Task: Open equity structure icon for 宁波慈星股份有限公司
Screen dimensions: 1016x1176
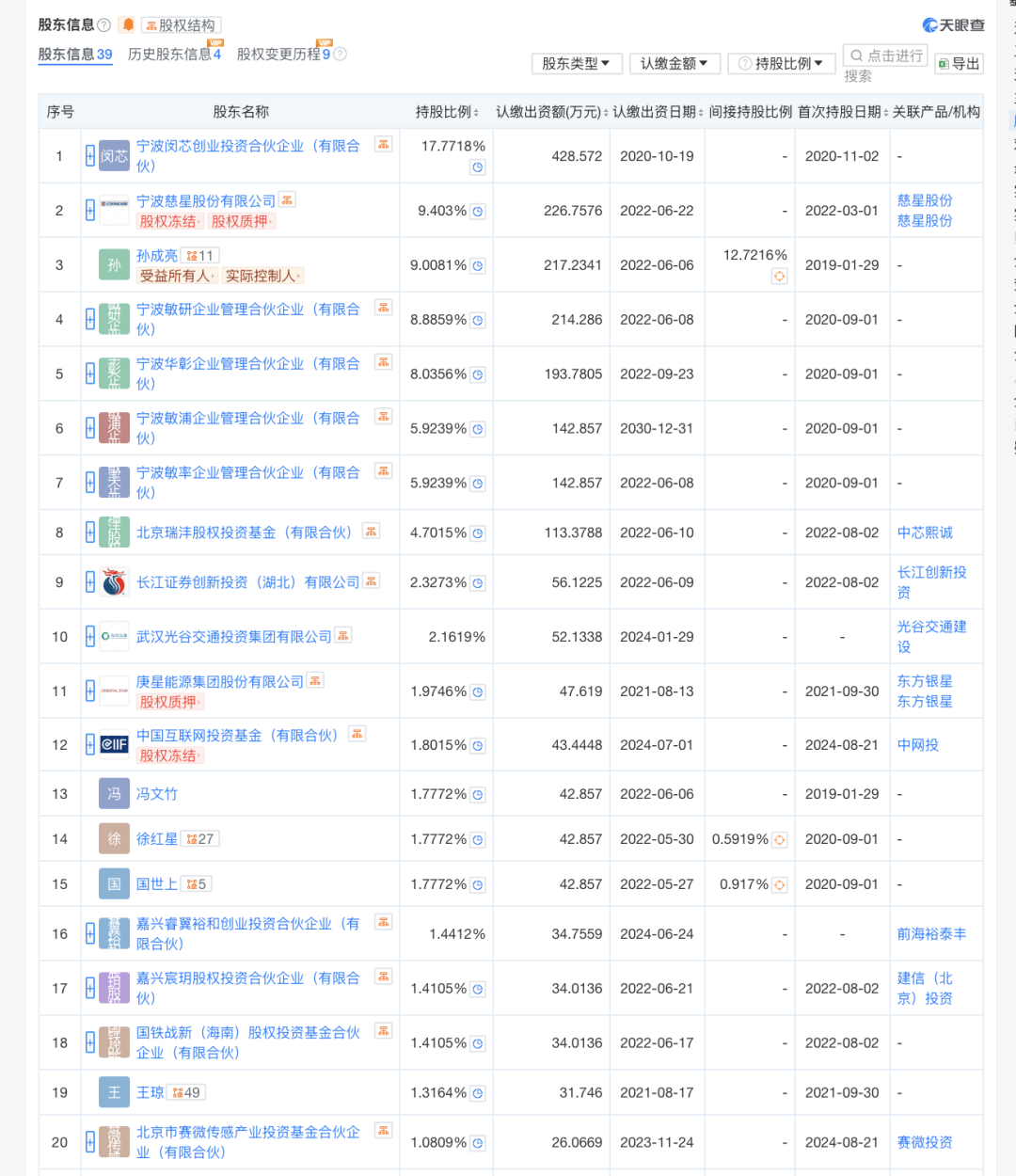Action: point(287,199)
